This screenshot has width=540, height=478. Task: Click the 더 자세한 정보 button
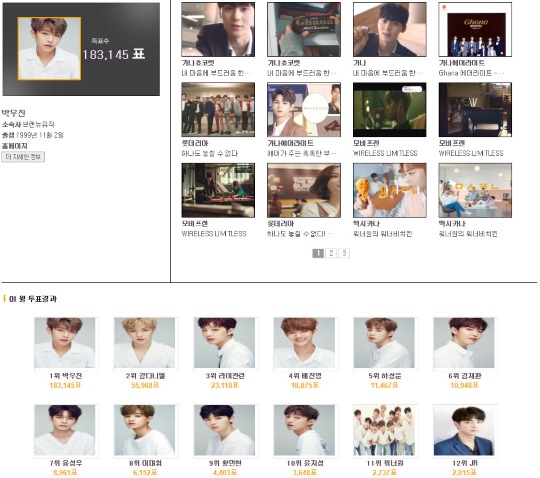(23, 157)
